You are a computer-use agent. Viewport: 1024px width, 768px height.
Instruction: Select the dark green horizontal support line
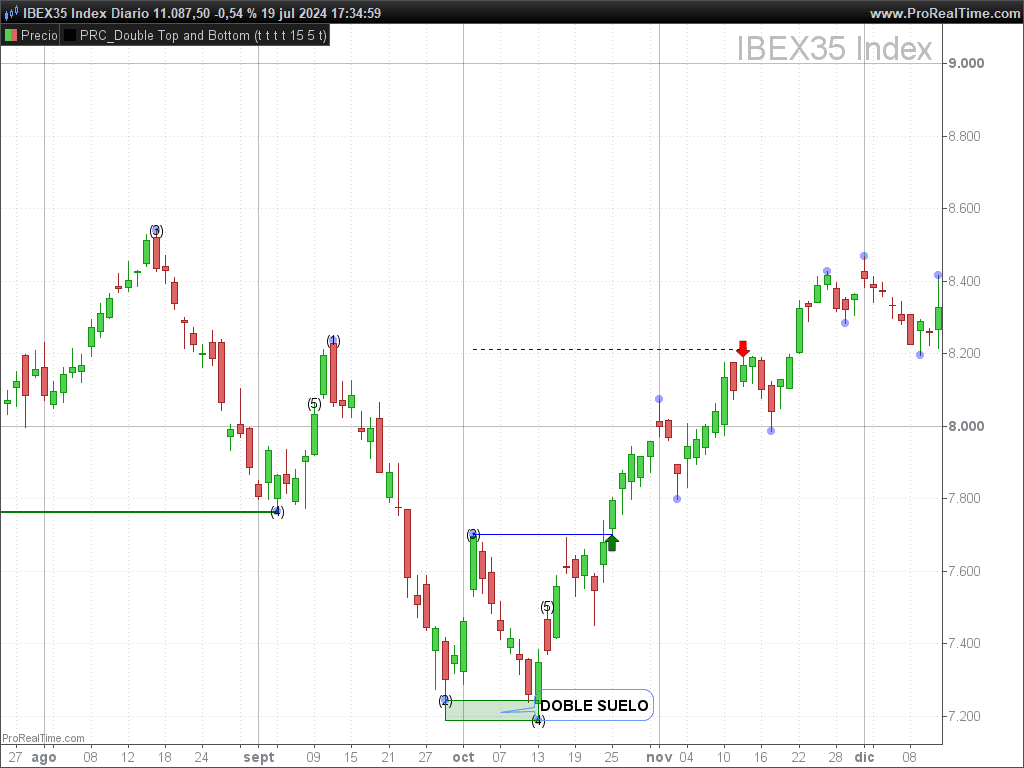(136, 511)
